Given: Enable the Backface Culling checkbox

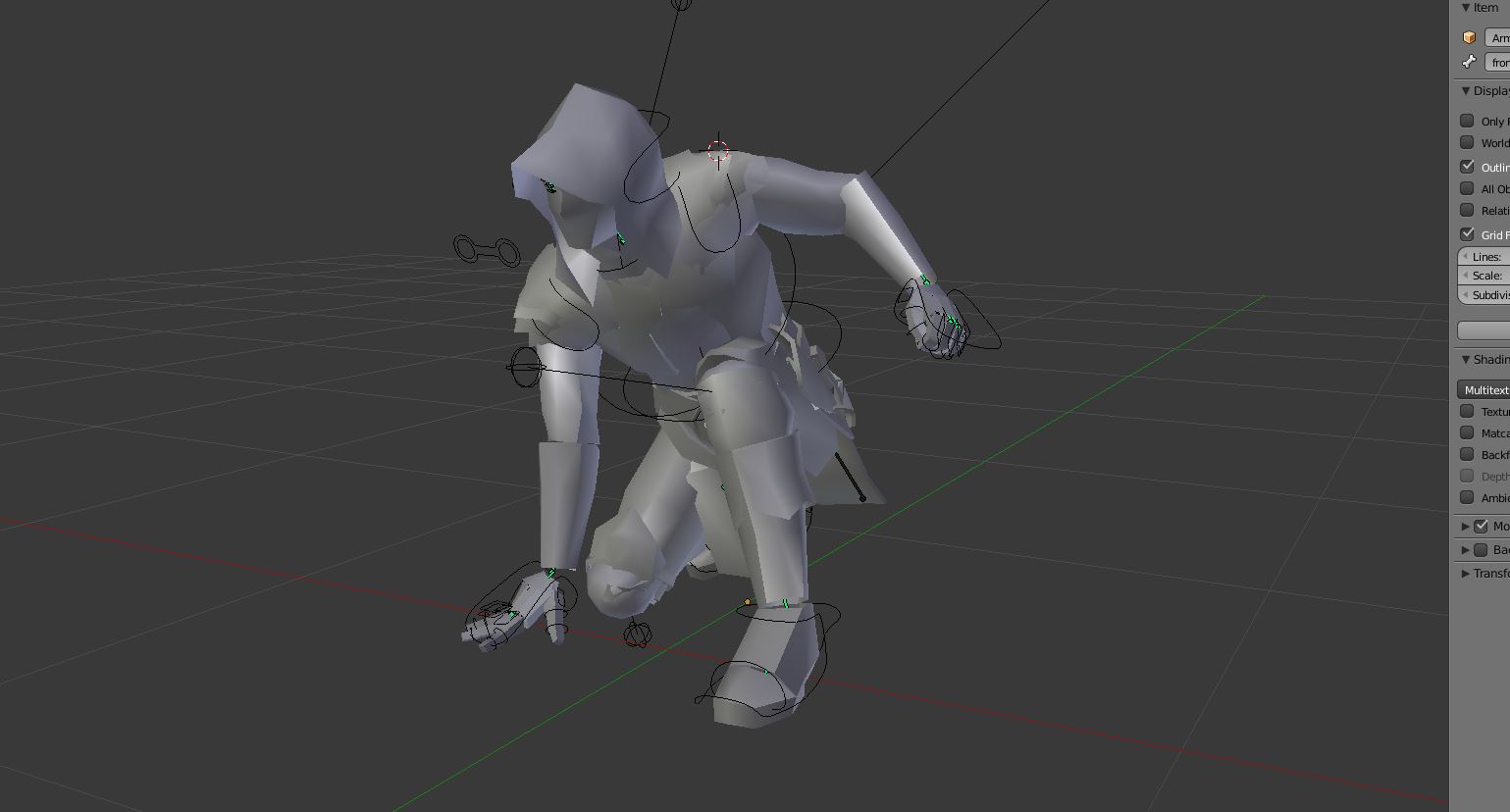Looking at the screenshot, I should 1467,454.
